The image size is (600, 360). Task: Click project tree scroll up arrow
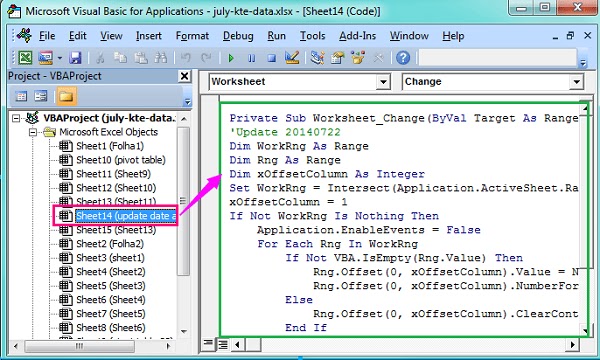(x=184, y=119)
